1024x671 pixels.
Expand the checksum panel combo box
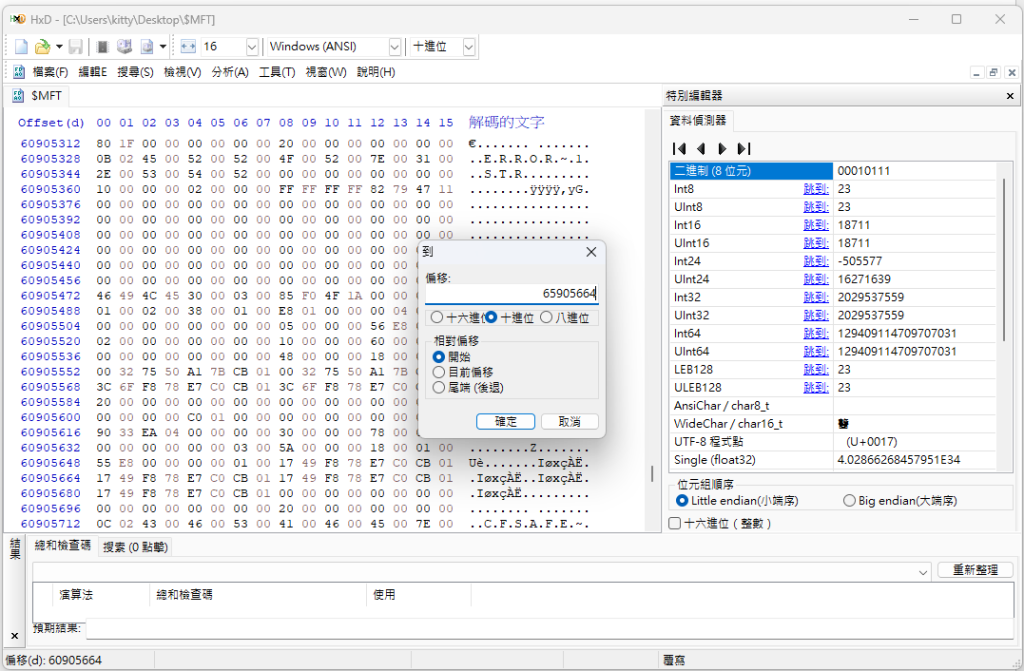tap(923, 572)
